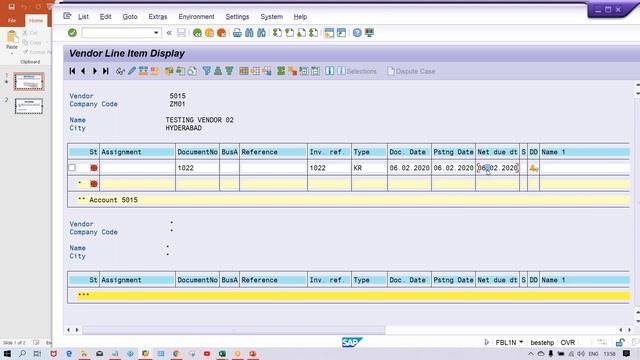Click the Change Layout grid icon
This screenshot has height=360, width=640.
tap(244, 71)
